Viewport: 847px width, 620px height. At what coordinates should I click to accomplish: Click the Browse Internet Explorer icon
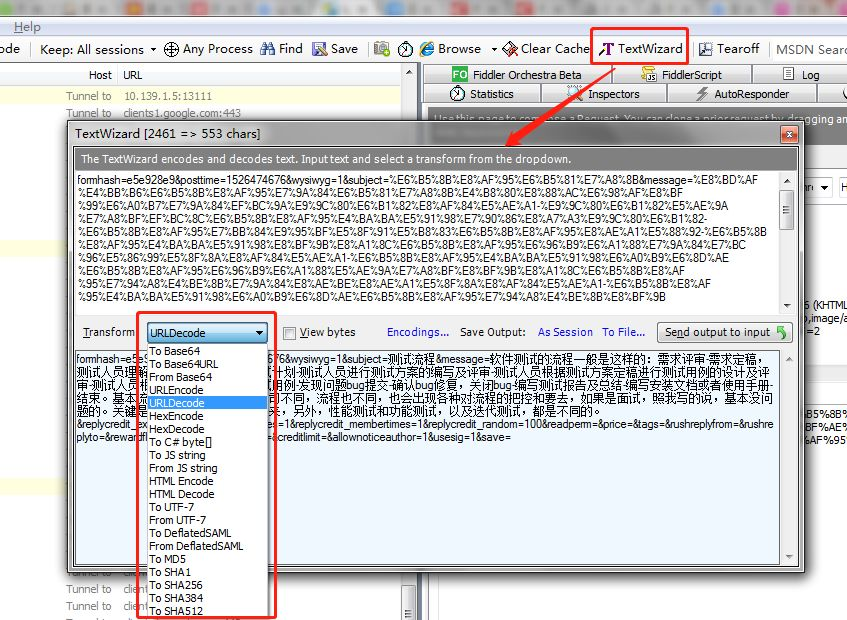[427, 49]
